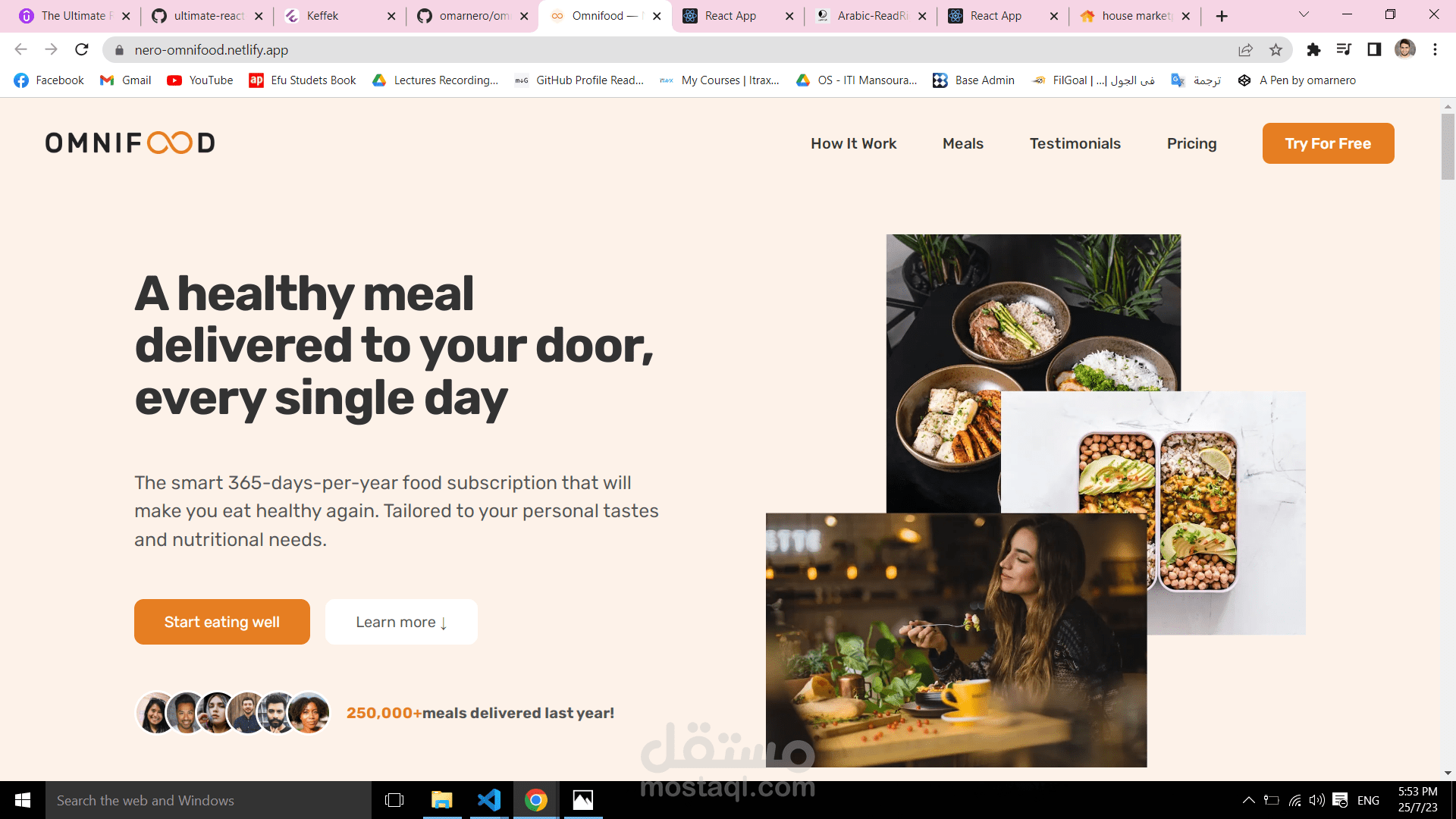The image size is (1456, 819).
Task: Switch ENG input language
Action: (x=1368, y=800)
